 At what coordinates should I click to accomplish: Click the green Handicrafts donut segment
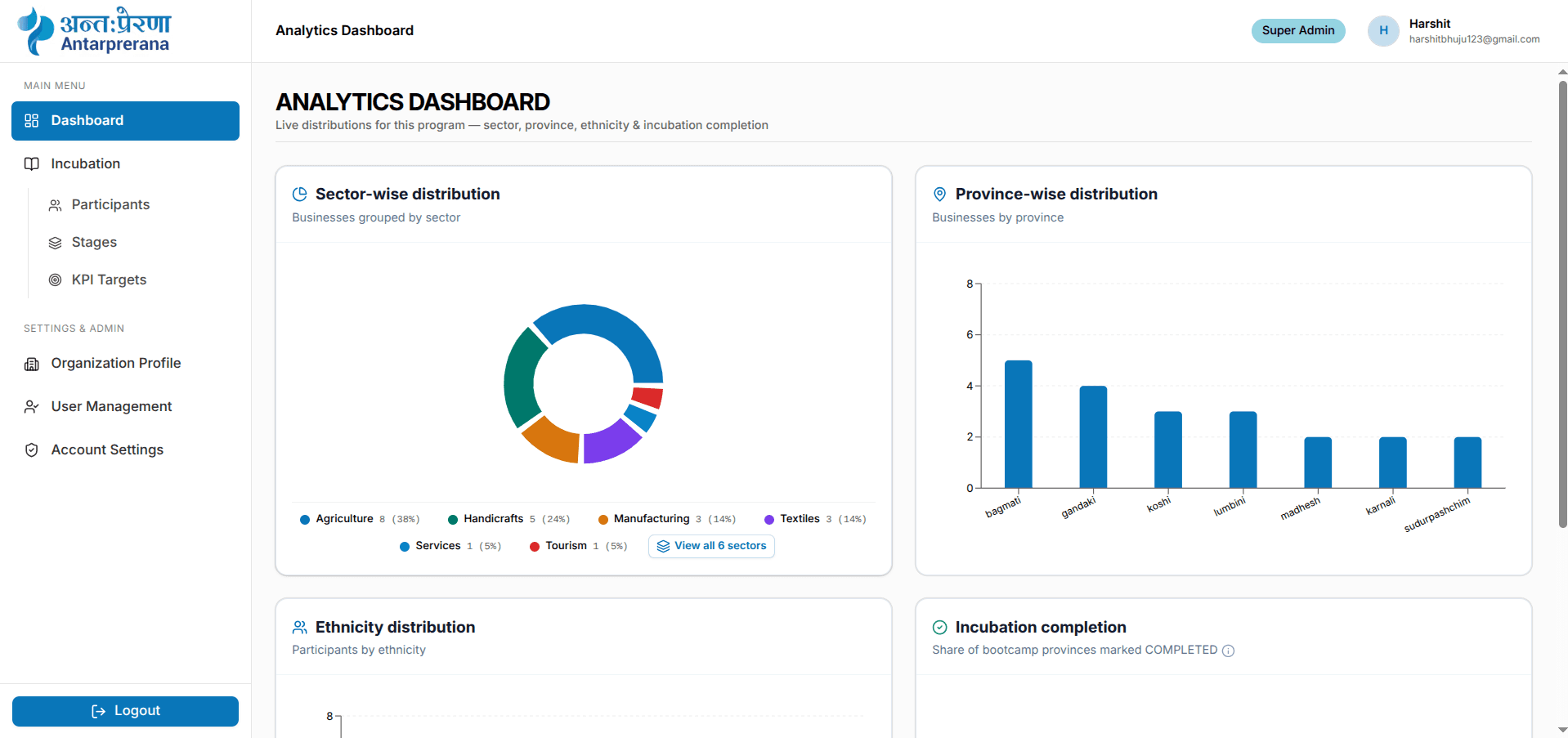[x=520, y=378]
